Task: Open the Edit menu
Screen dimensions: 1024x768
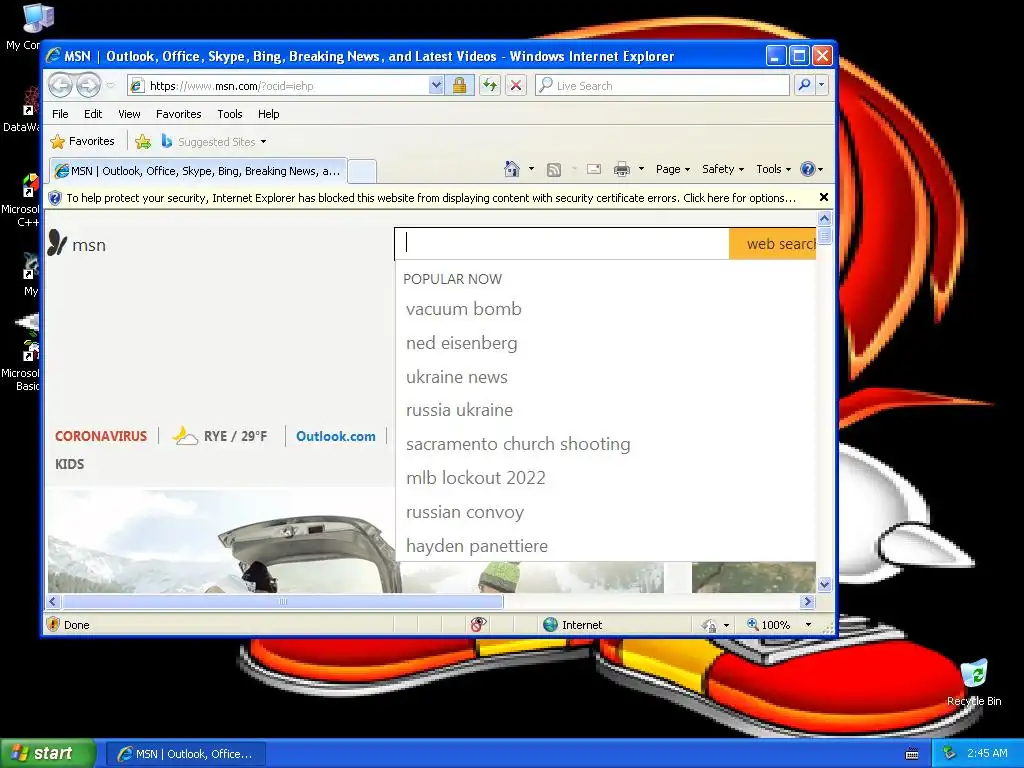Action: (93, 114)
